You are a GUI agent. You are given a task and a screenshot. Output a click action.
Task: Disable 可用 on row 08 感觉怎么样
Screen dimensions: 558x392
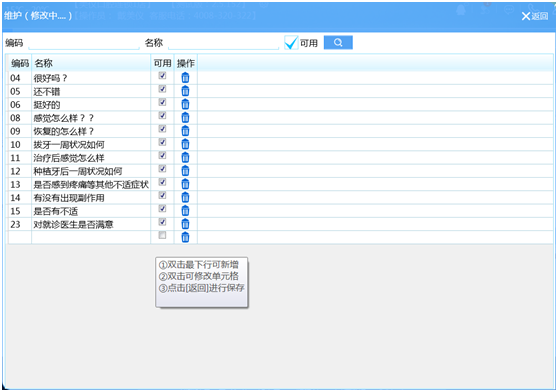click(x=162, y=116)
